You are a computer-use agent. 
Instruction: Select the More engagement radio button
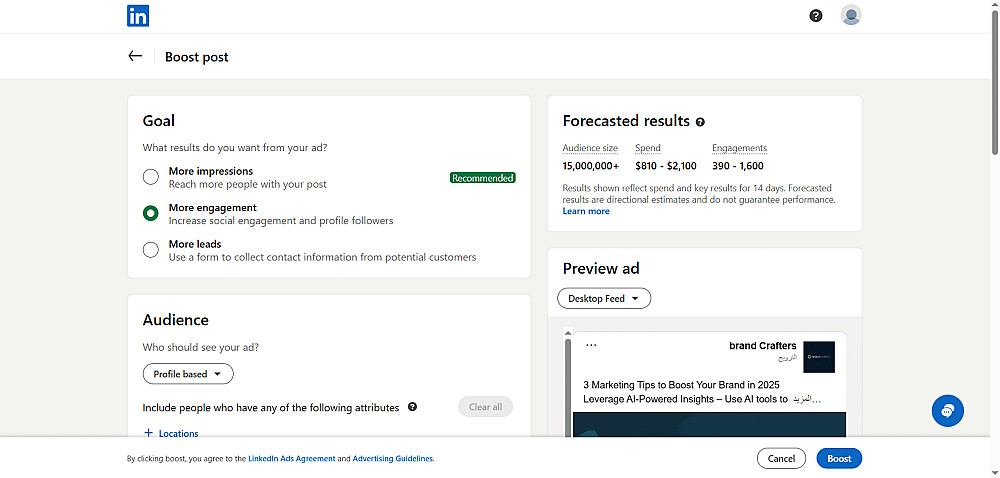click(x=151, y=213)
